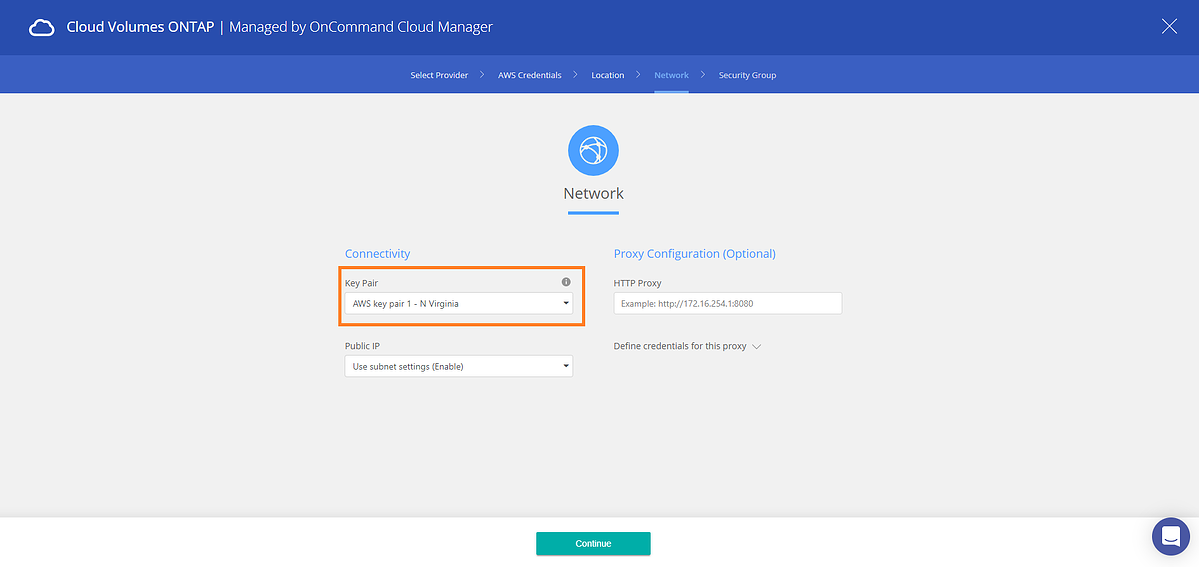Click the Connectivity section heading
Screen dimensions: 1199x567
[x=377, y=254]
